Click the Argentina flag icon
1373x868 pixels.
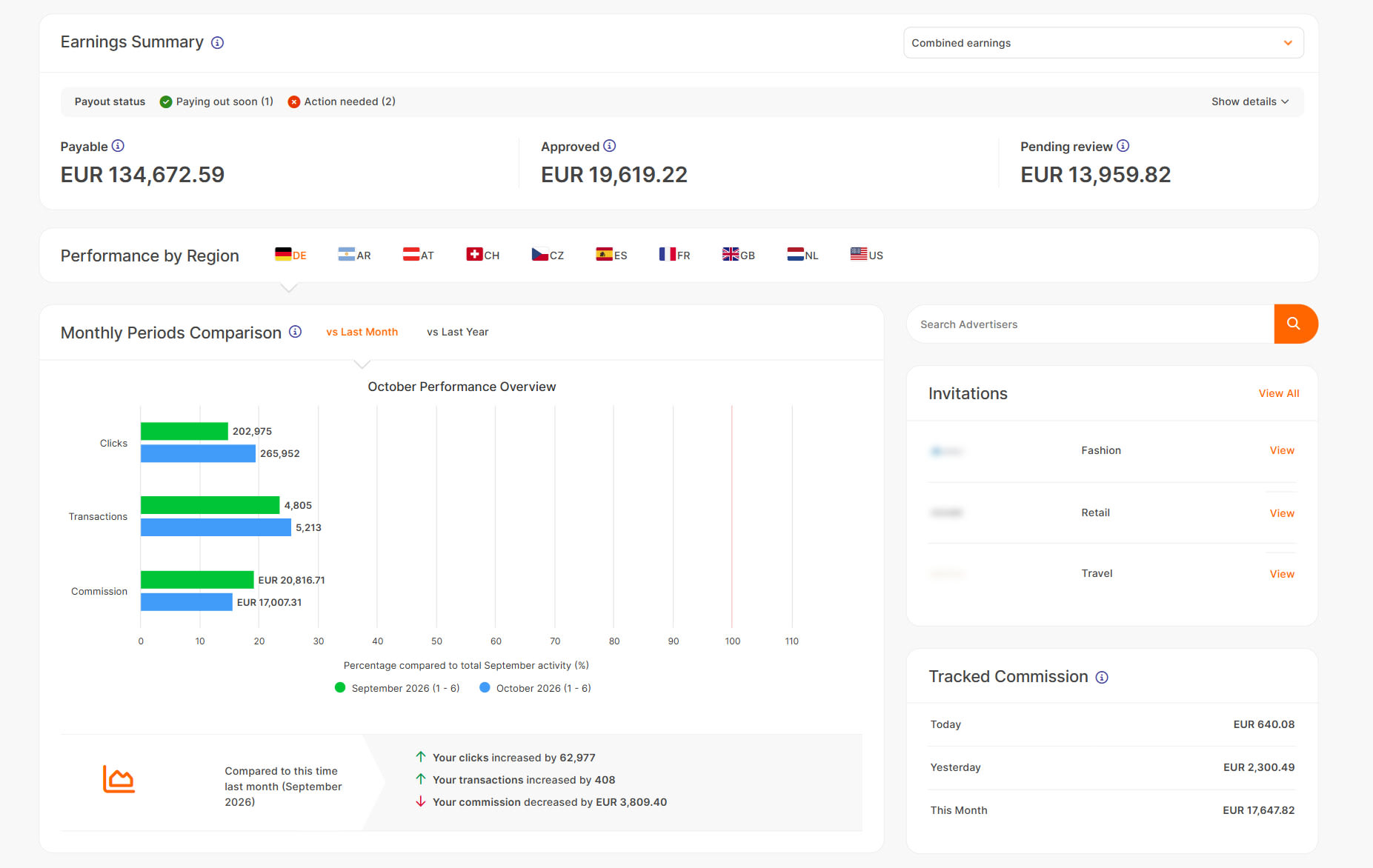[347, 254]
